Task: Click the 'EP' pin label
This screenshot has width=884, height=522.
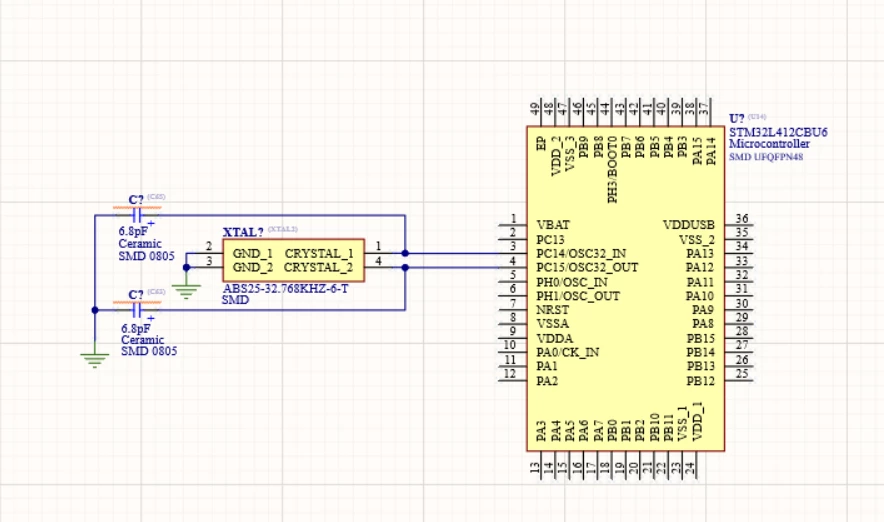Action: [541, 143]
